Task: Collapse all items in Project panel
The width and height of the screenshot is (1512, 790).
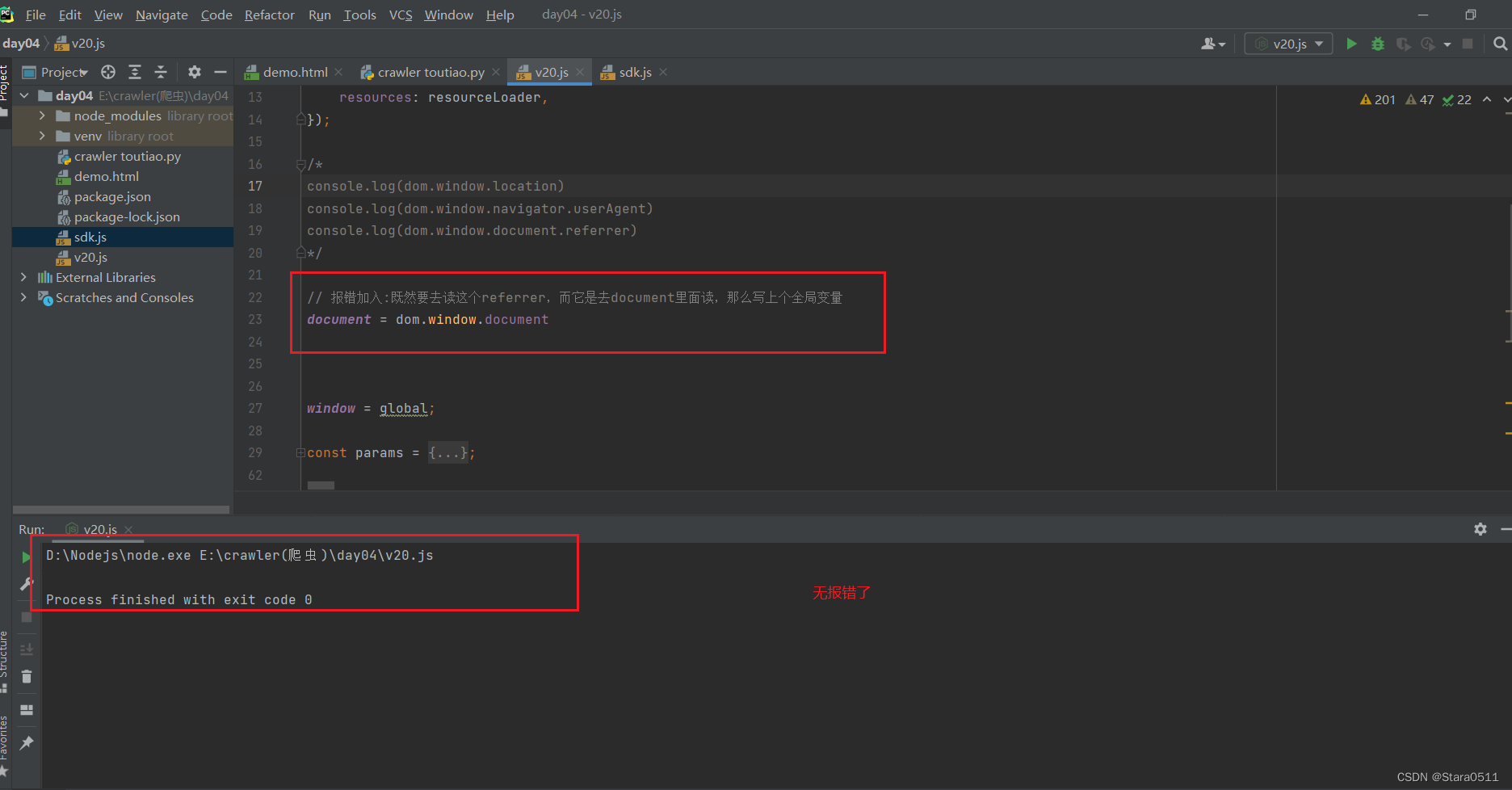Action: (x=161, y=72)
